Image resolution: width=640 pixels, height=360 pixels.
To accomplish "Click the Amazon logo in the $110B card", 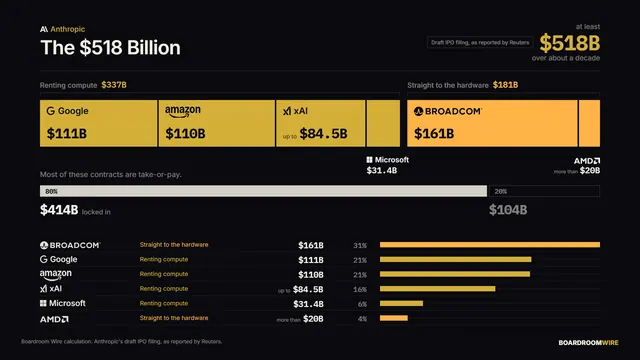I will tap(183, 111).
